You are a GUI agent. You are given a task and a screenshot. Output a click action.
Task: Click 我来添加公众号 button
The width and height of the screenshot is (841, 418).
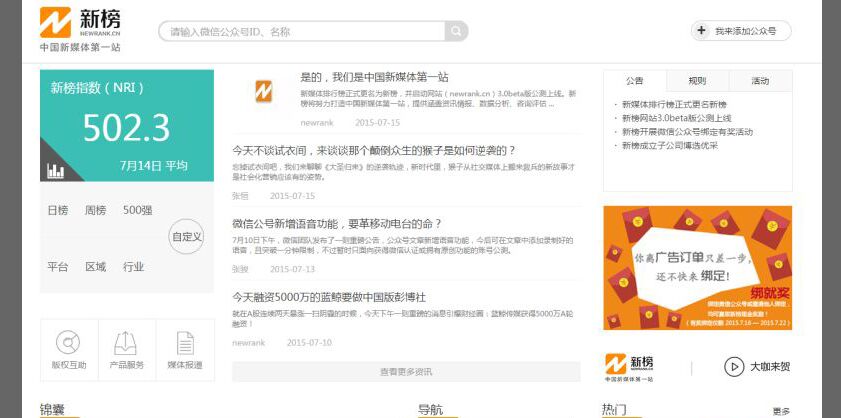[x=741, y=31]
